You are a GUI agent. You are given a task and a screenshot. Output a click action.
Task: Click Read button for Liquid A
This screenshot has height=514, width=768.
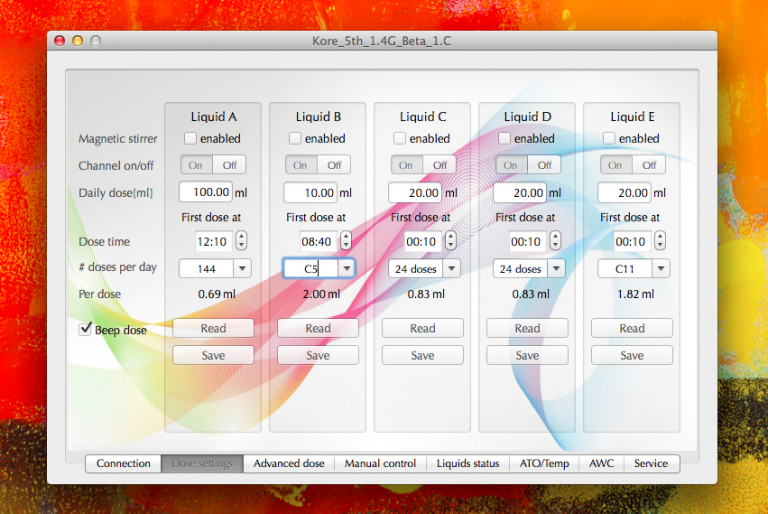tap(213, 328)
